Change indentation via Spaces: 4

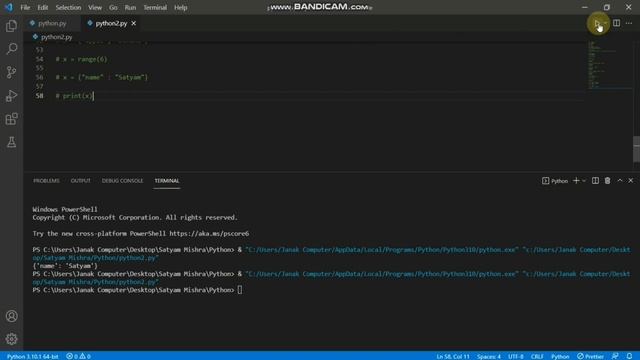(489, 356)
